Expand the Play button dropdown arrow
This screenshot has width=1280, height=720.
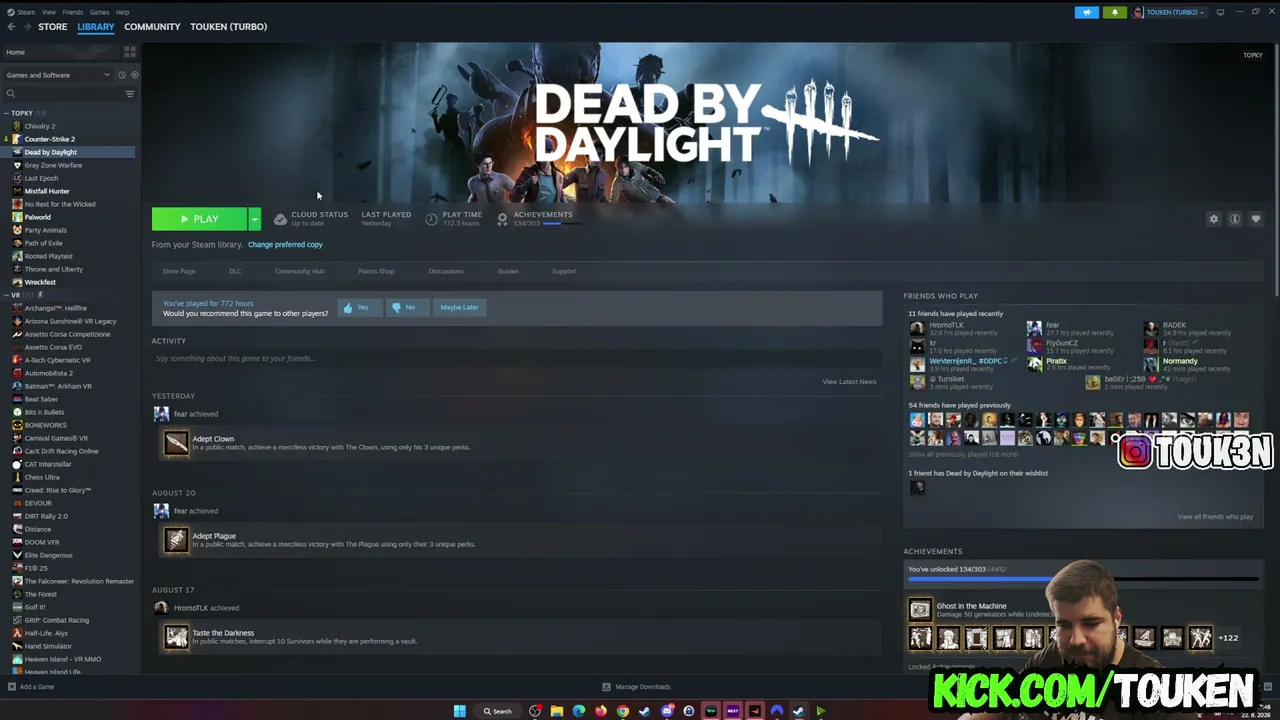pos(255,219)
